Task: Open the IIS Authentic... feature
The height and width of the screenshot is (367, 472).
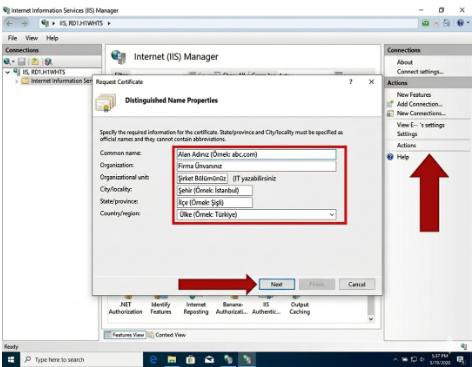Action: (x=266, y=306)
